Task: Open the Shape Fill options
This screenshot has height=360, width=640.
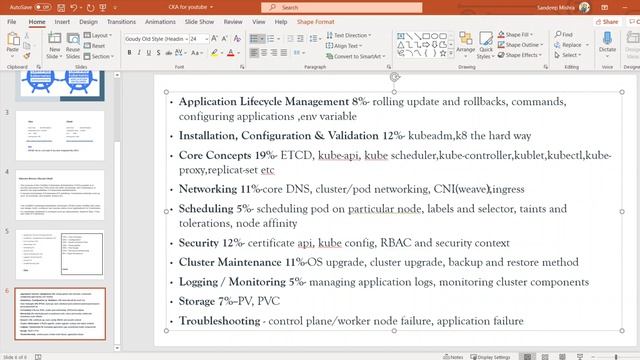Action: 515,35
